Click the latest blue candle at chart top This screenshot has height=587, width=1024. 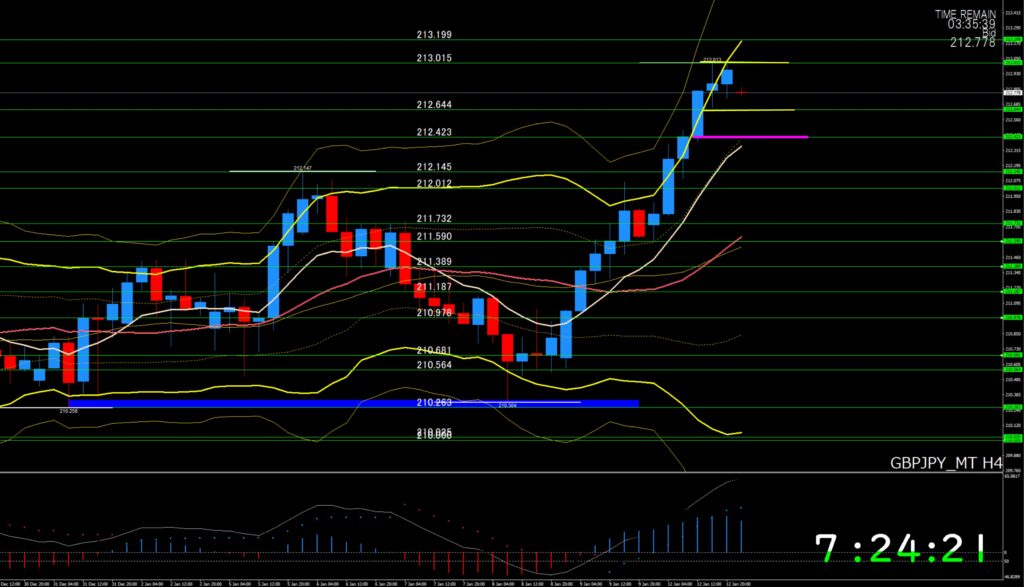tap(727, 76)
